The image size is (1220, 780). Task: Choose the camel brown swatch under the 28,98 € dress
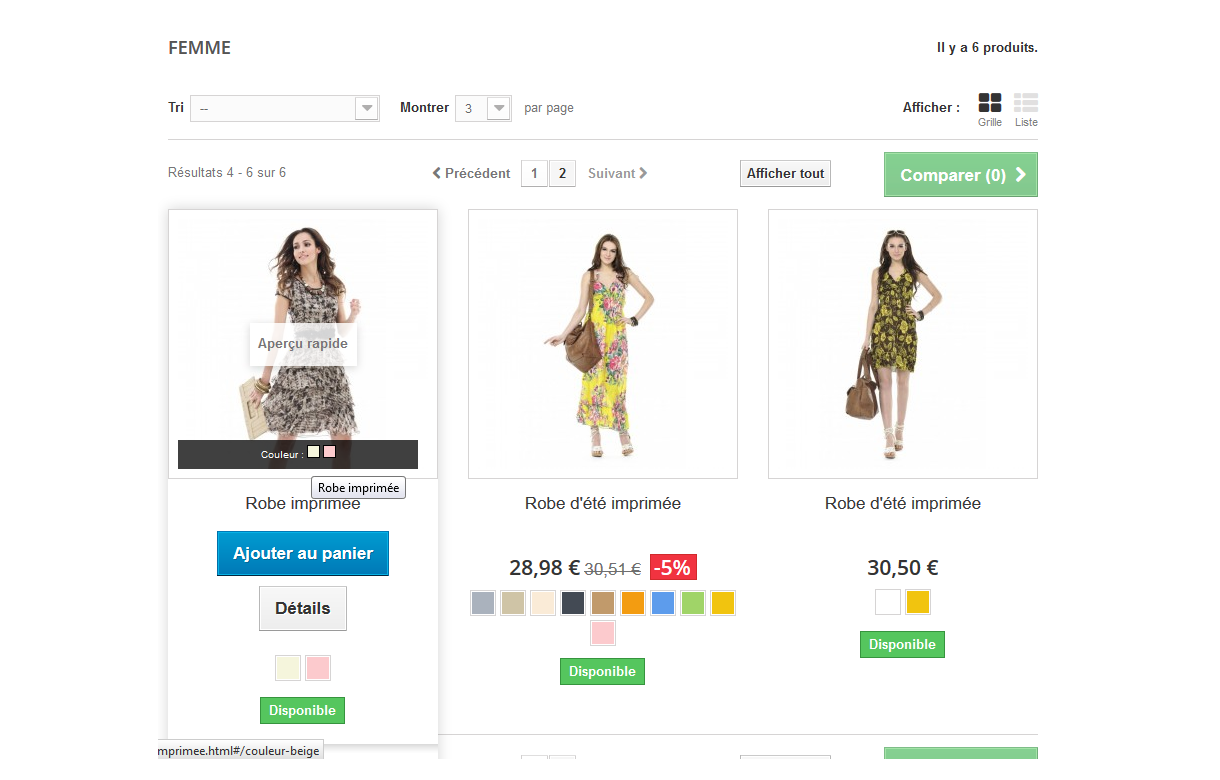(x=603, y=603)
